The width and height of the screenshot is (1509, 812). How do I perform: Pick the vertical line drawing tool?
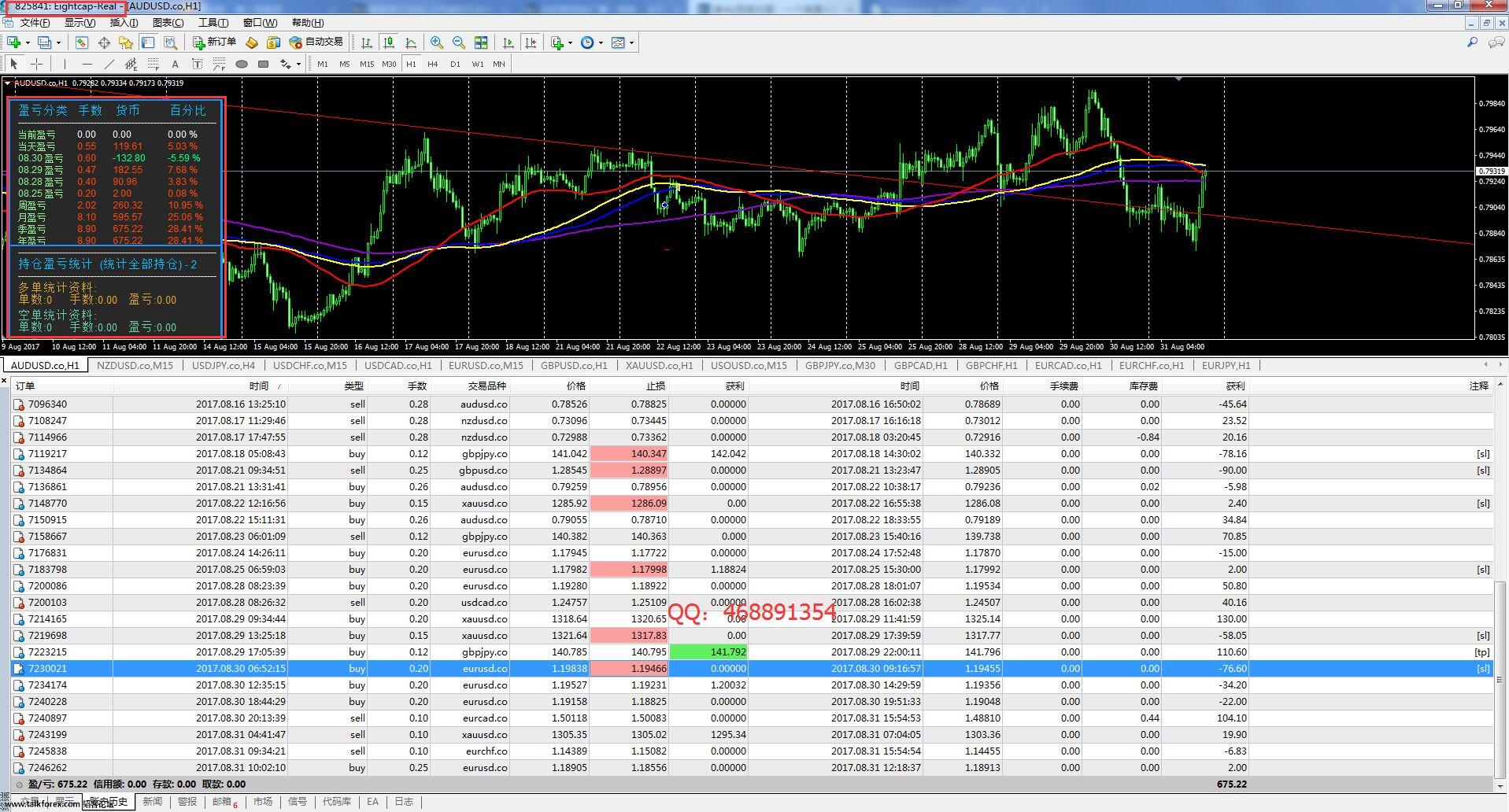click(x=65, y=64)
